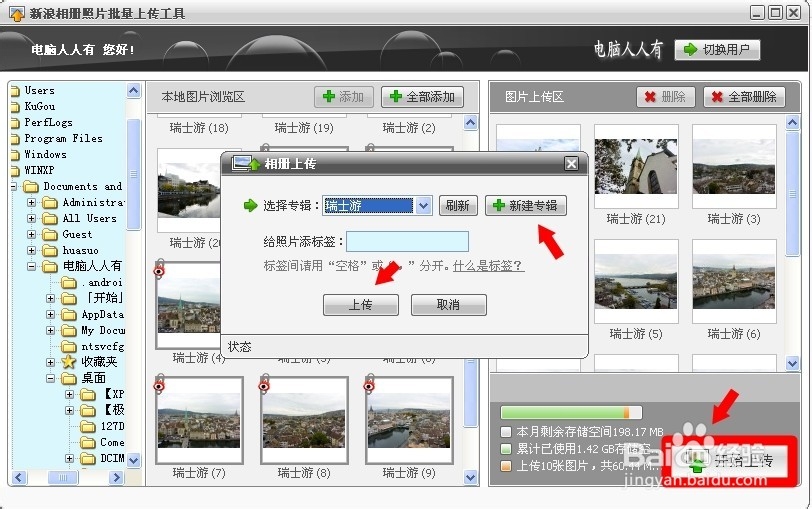Image resolution: width=812 pixels, height=509 pixels.
Task: Expand the My Docu folder node
Action: 50,330
